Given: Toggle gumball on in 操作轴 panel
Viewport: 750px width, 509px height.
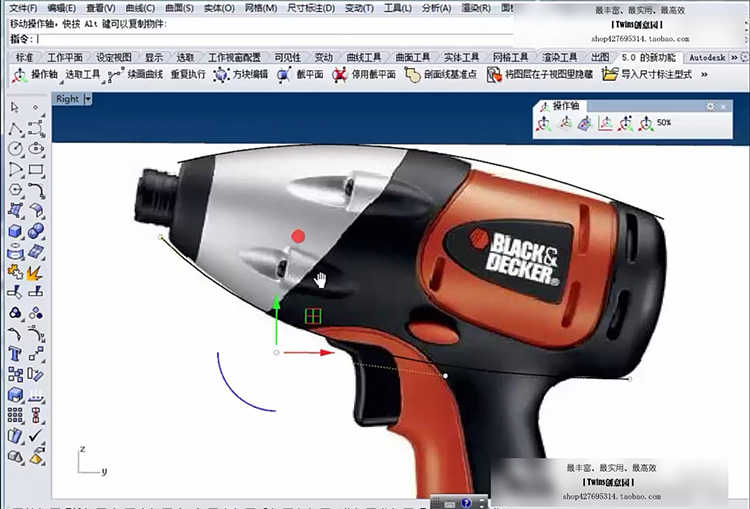Looking at the screenshot, I should coord(543,124).
